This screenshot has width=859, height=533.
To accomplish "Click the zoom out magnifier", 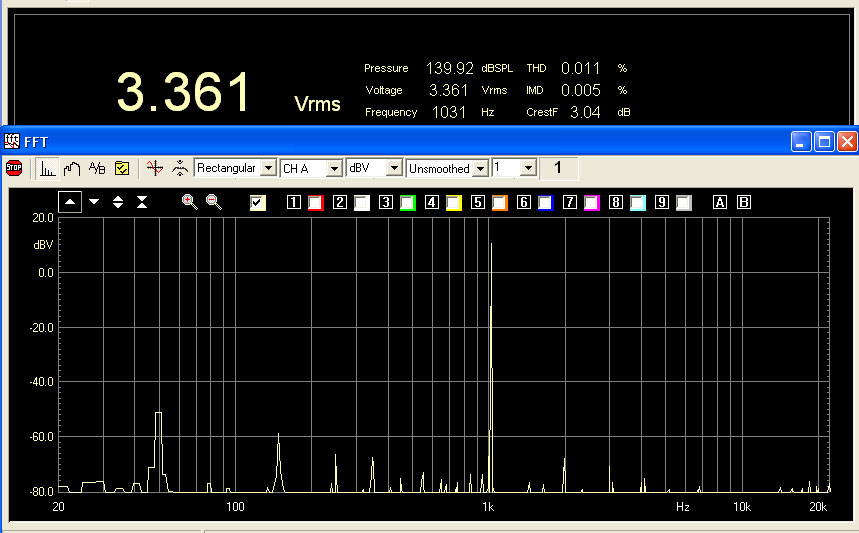I will (213, 202).
